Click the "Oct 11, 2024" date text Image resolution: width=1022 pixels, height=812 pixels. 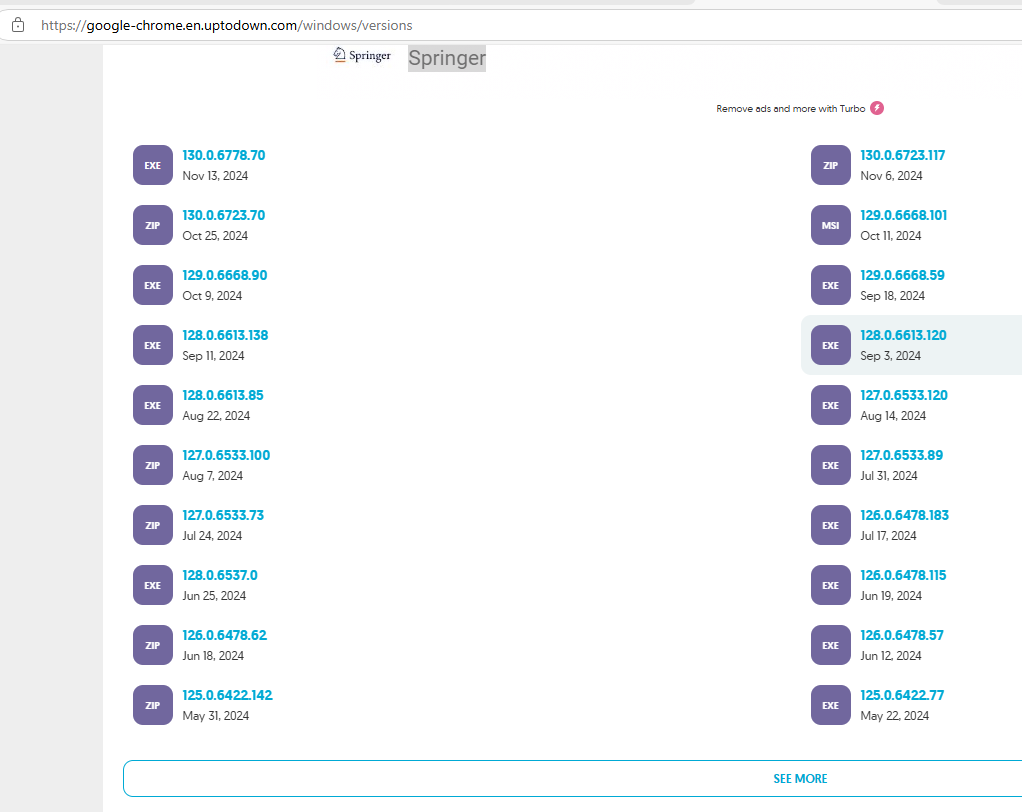pos(891,236)
